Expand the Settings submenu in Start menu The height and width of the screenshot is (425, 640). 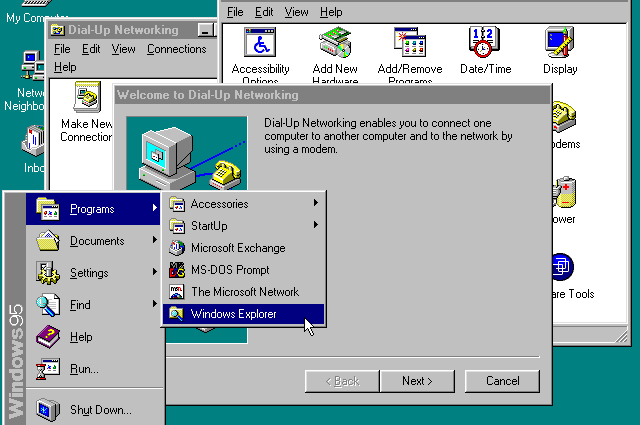[x=89, y=273]
